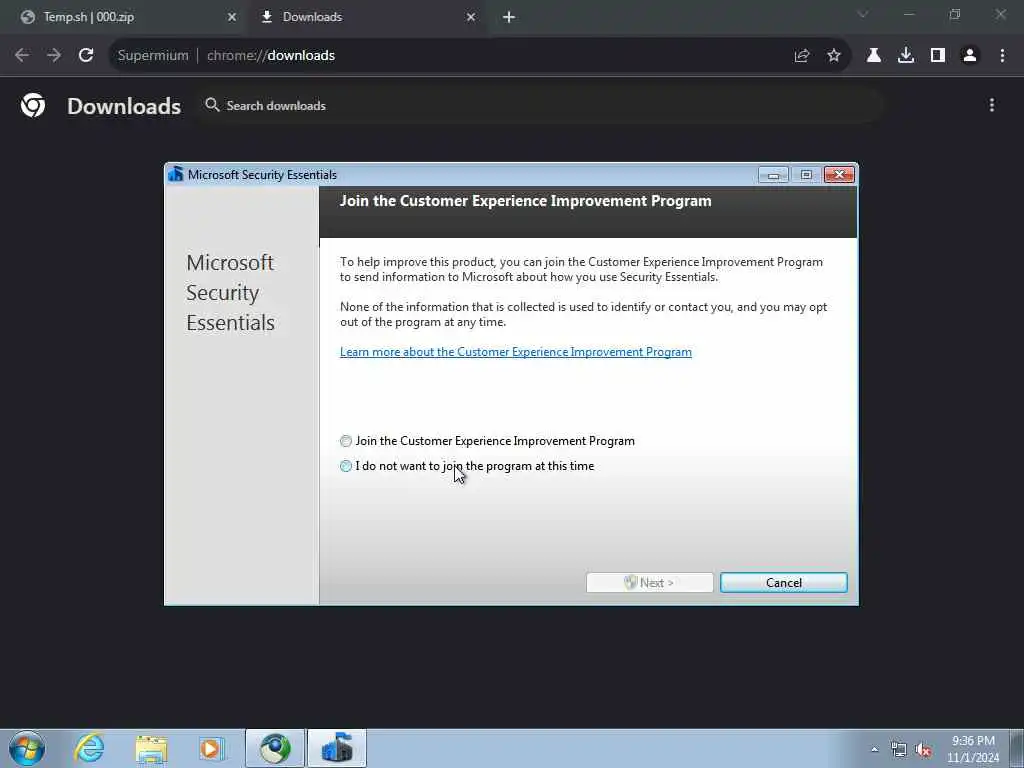Open the network tray icon
Image resolution: width=1024 pixels, height=768 pixels.
899,750
